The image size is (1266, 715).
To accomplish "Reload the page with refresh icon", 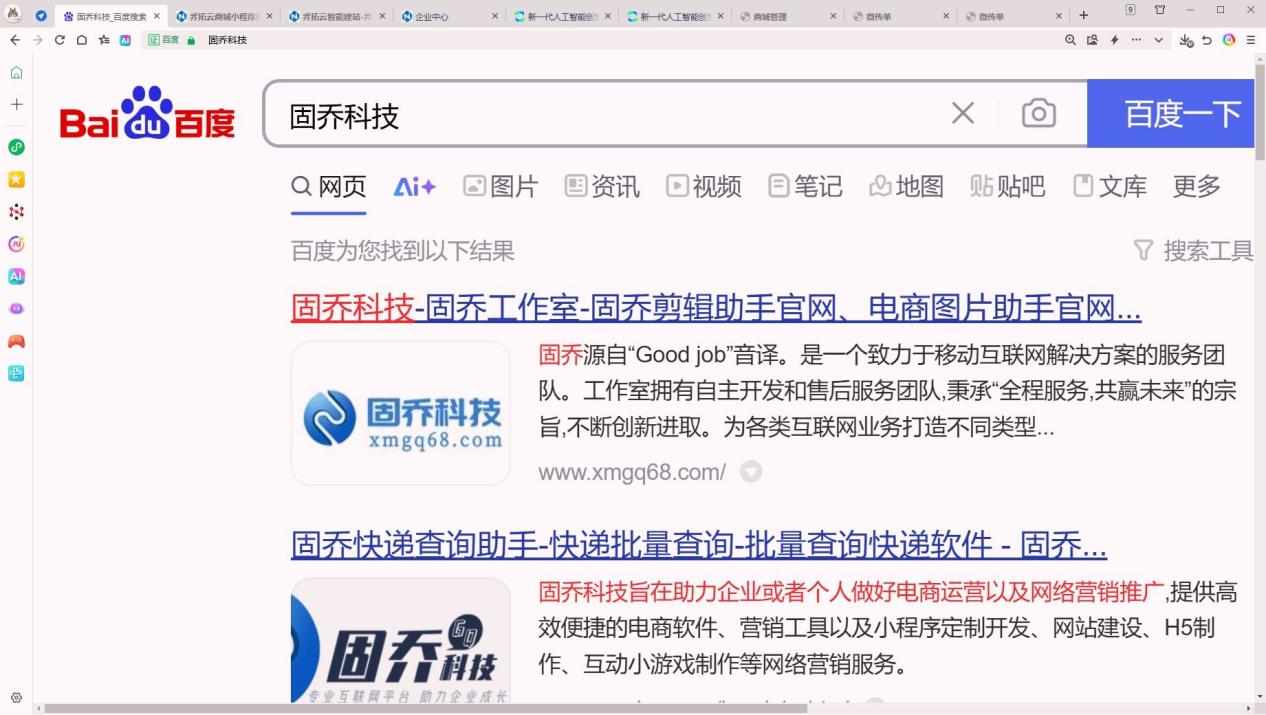I will 60,40.
